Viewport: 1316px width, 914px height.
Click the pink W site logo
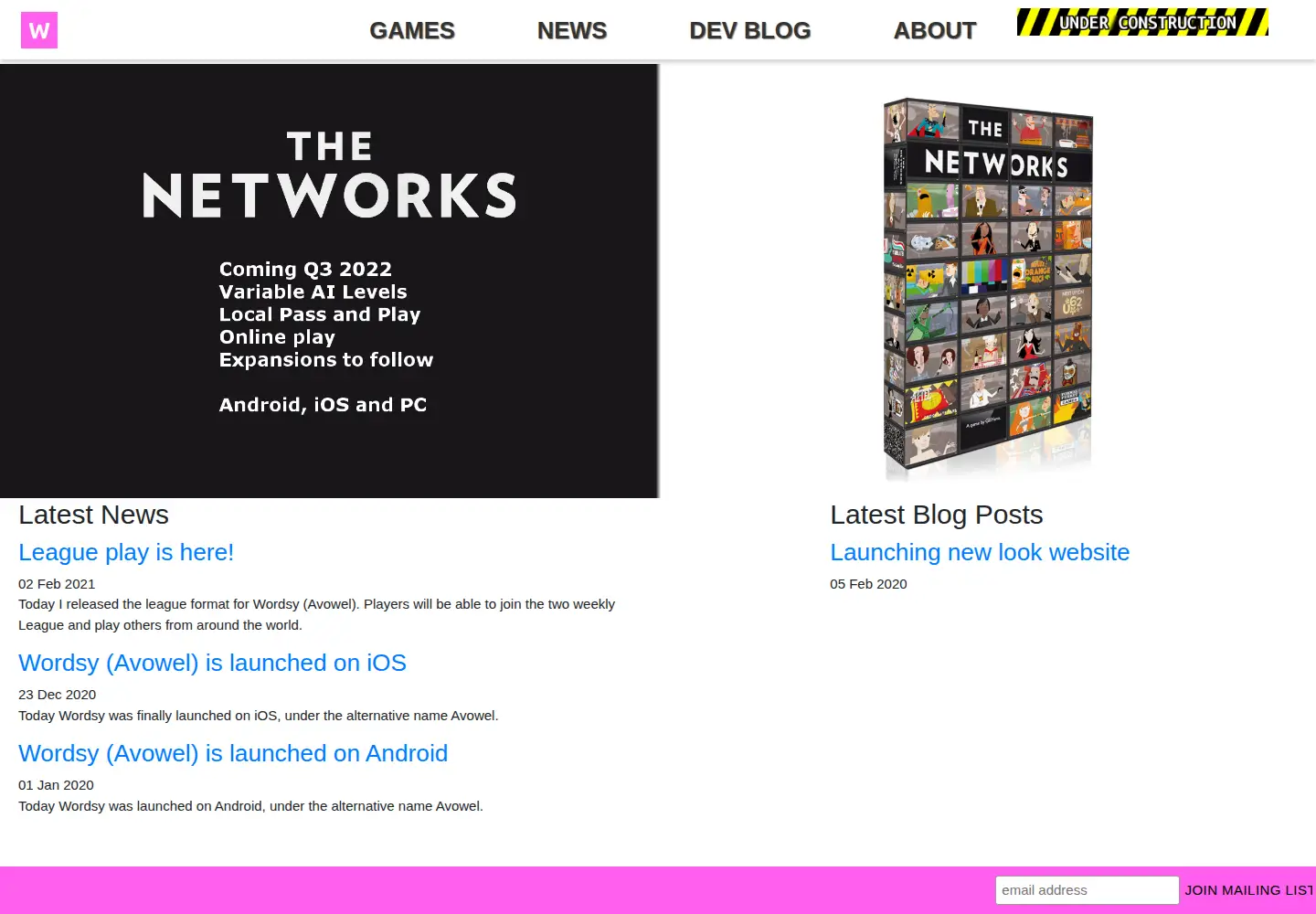(39, 30)
